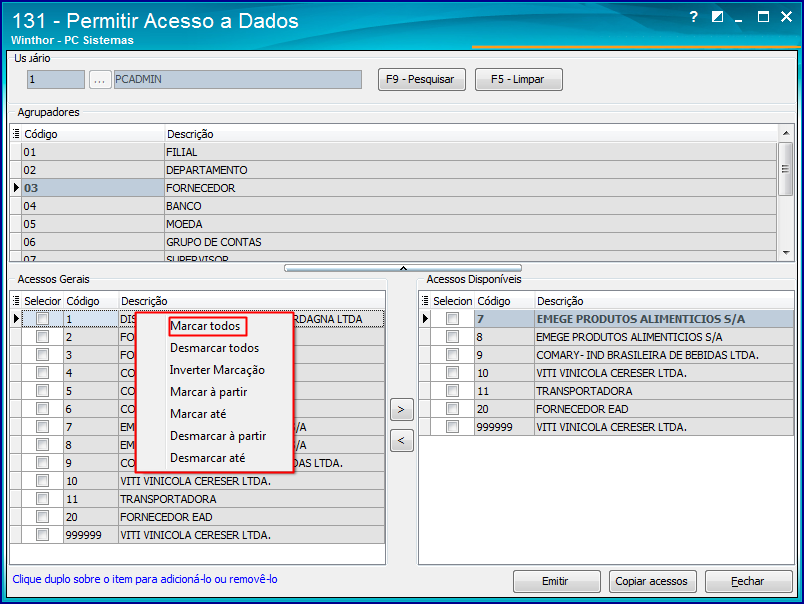Select the GRUPO DE CONTAS agrupador row
Screen dimensions: 804x604
point(393,242)
